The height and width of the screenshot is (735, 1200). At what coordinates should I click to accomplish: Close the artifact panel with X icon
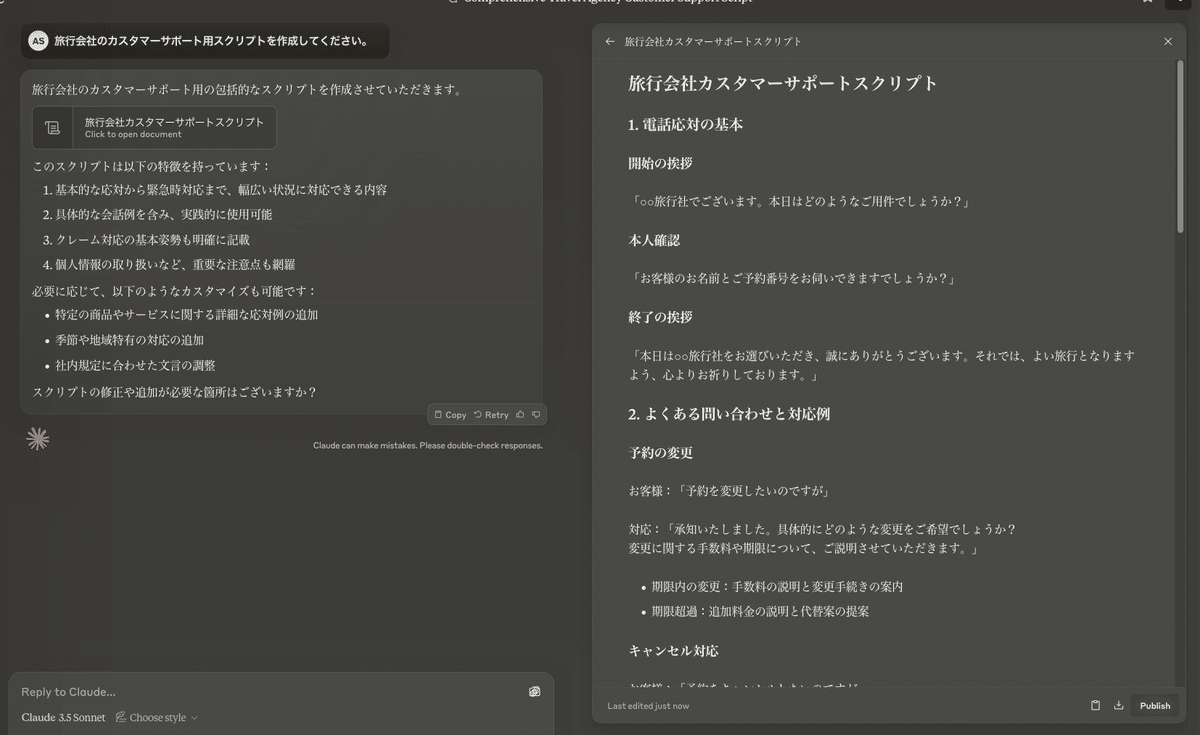1168,42
